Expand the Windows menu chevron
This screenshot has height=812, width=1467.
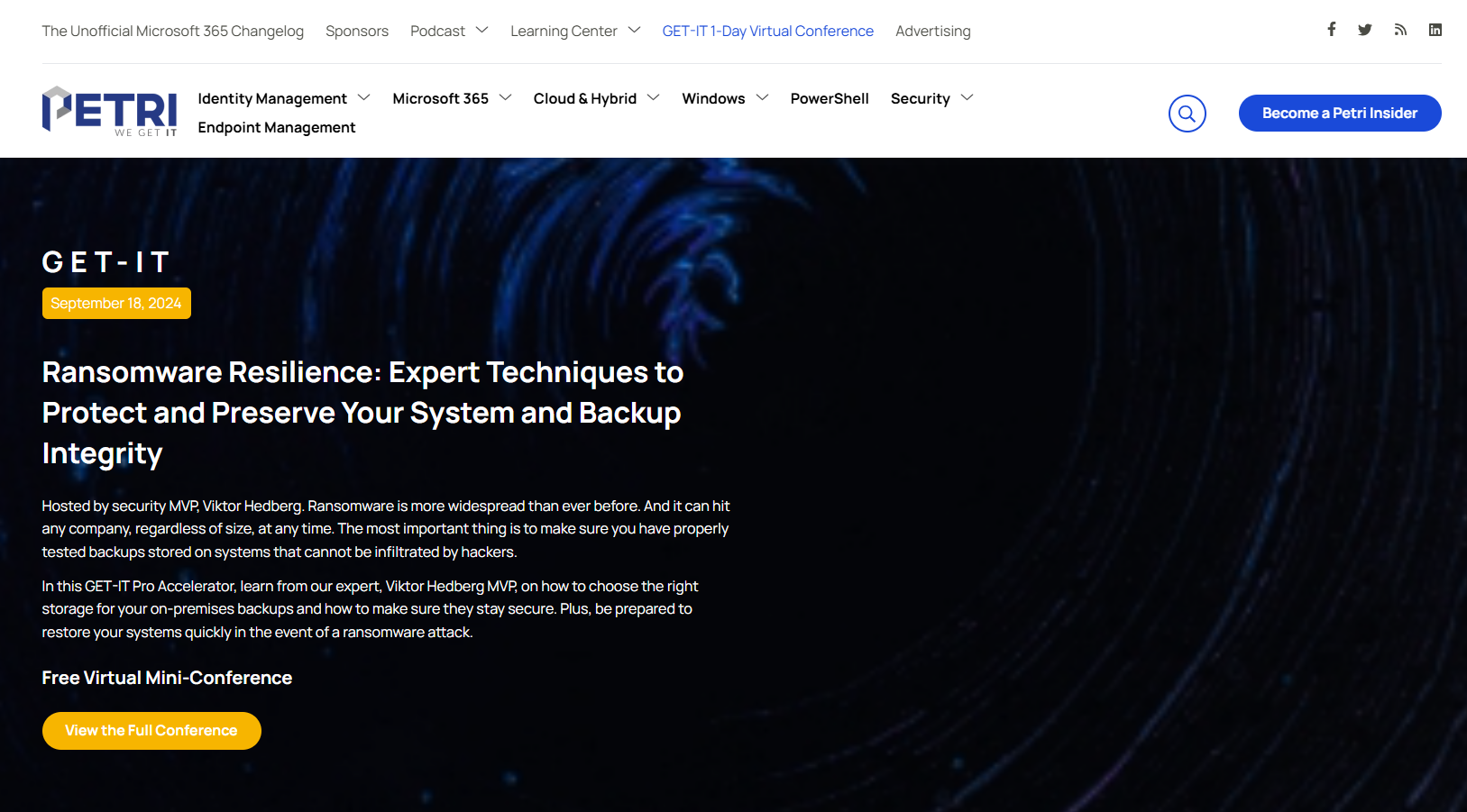(x=763, y=97)
